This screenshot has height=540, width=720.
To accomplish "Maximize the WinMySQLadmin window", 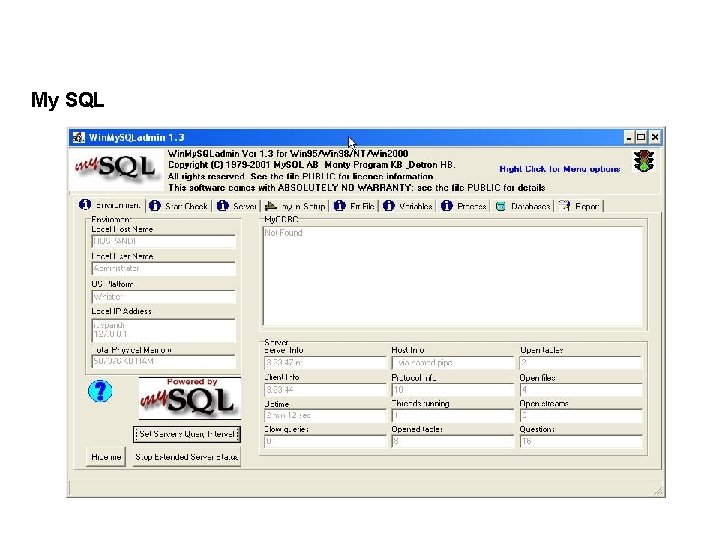I will (x=641, y=137).
